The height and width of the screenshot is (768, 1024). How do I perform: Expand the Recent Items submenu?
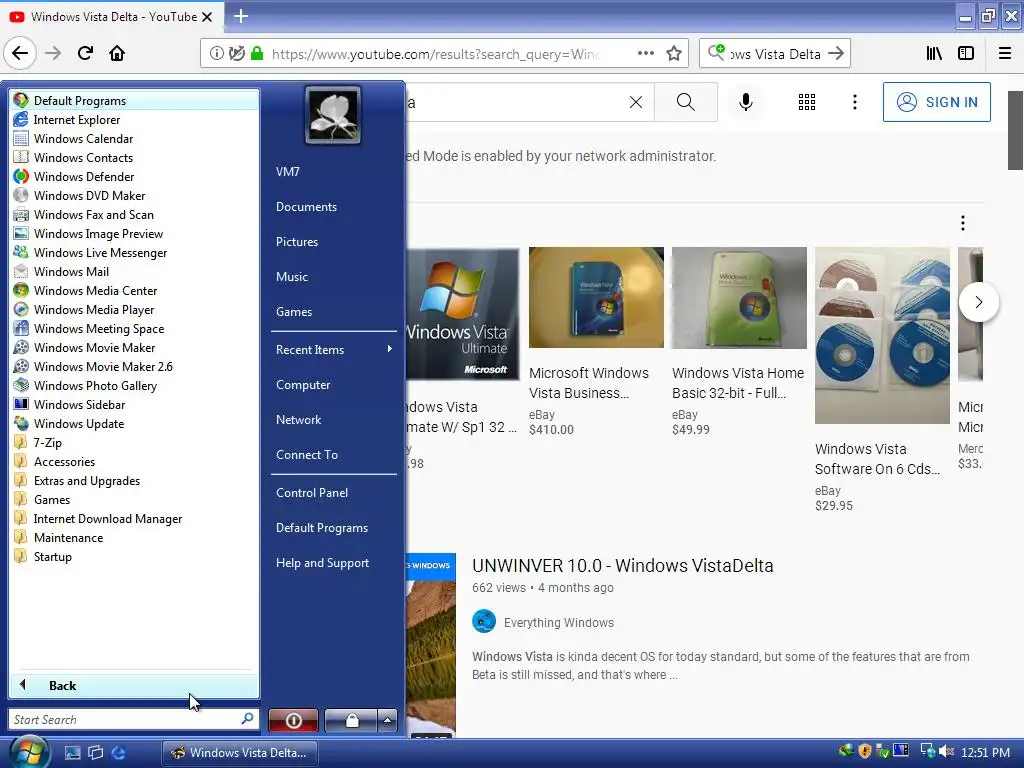pyautogui.click(x=334, y=349)
